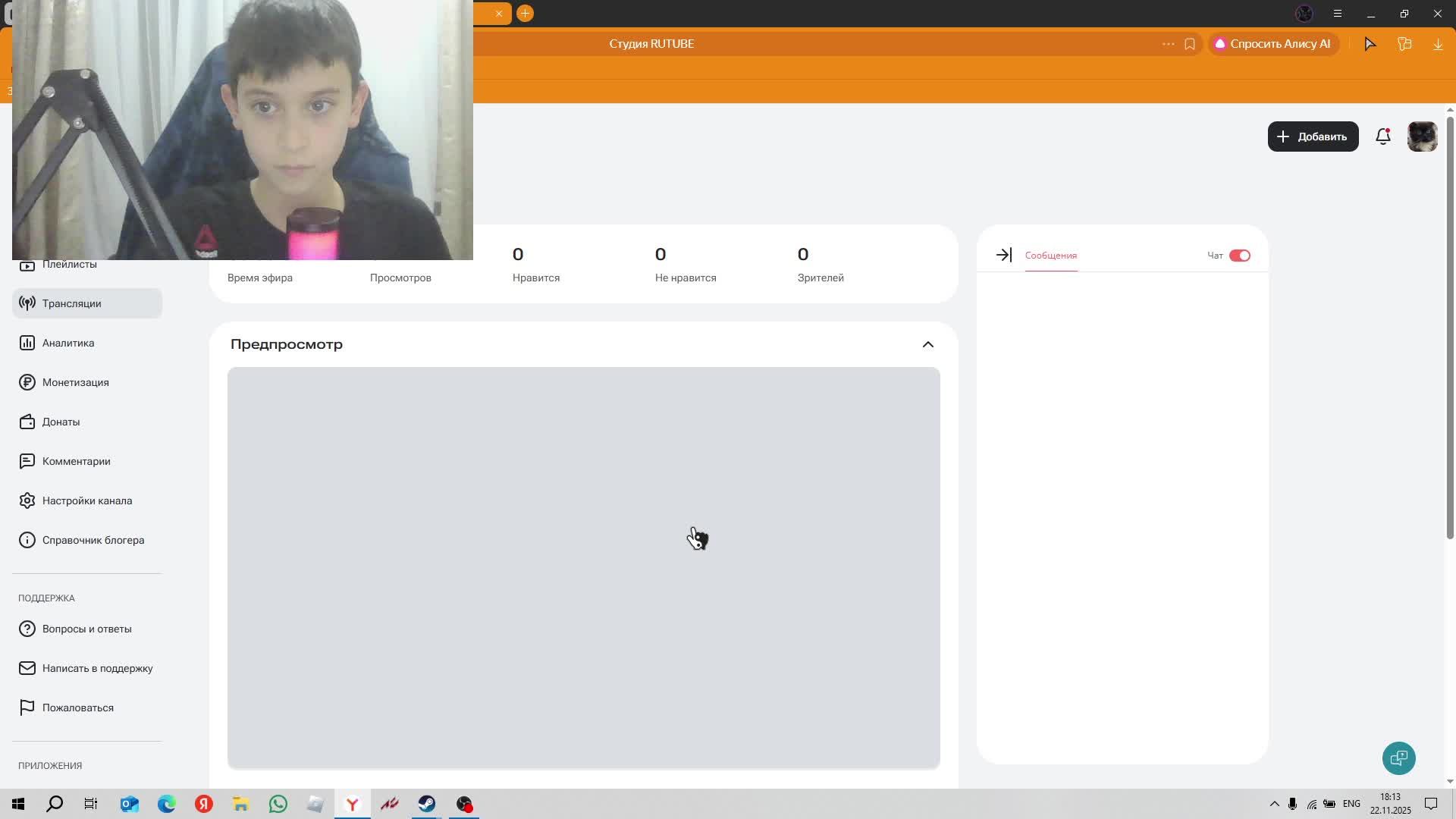Open Аналитика in the sidebar

pos(68,343)
